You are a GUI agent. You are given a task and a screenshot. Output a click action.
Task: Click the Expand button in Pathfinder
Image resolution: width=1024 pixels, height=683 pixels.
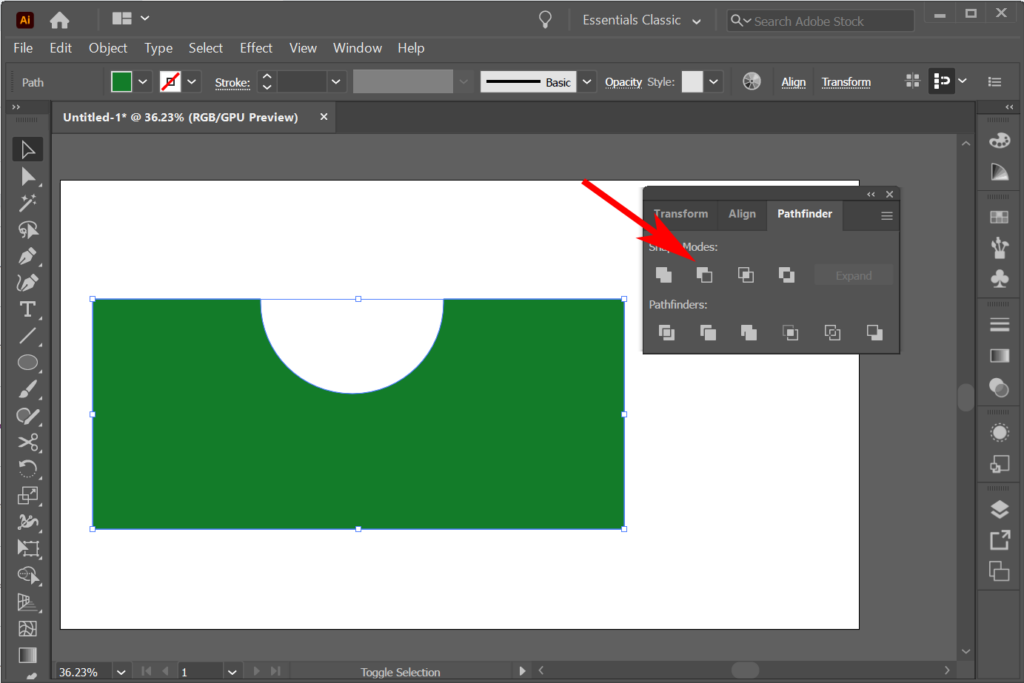(854, 276)
